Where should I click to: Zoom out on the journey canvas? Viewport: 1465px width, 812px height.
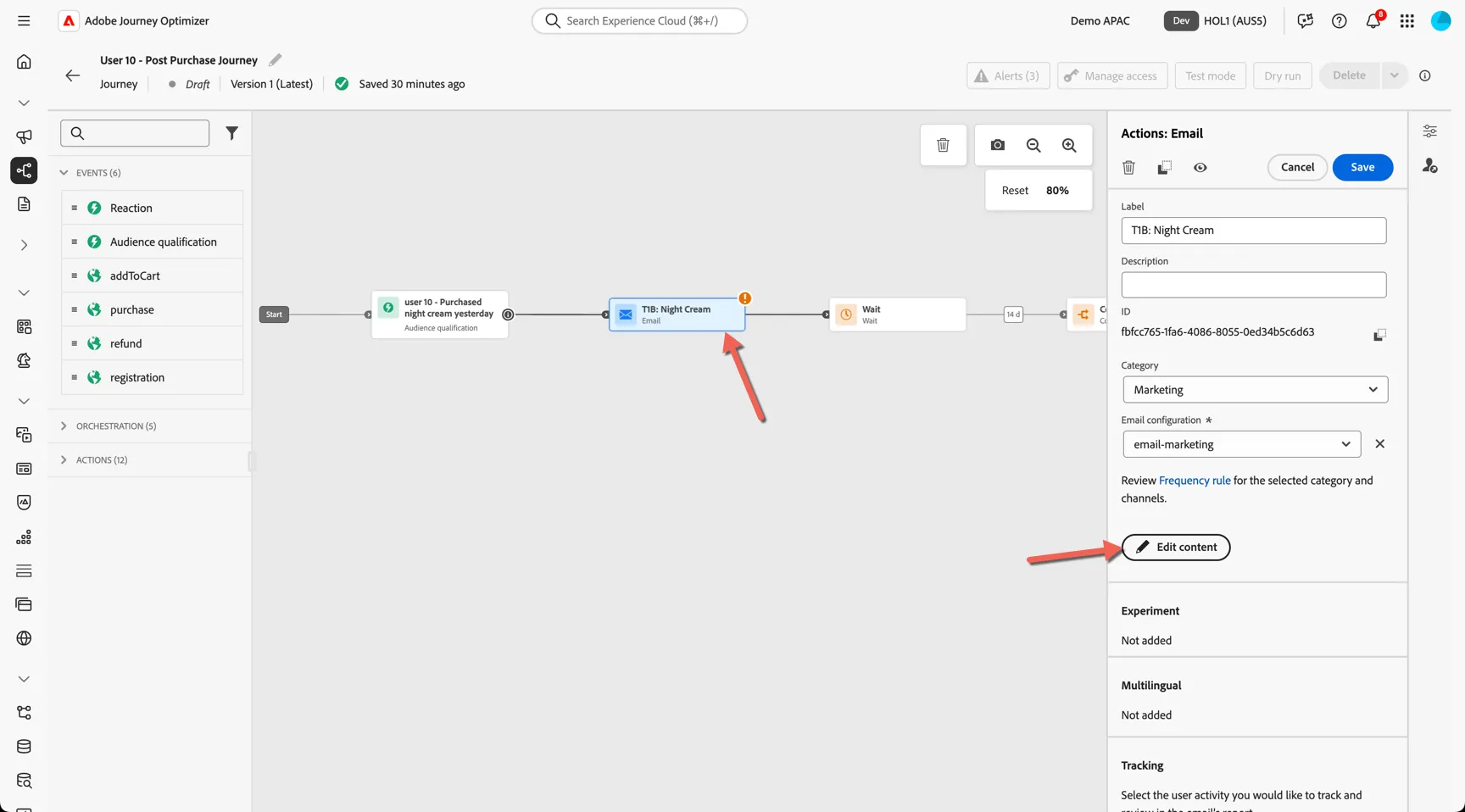[x=1033, y=145]
